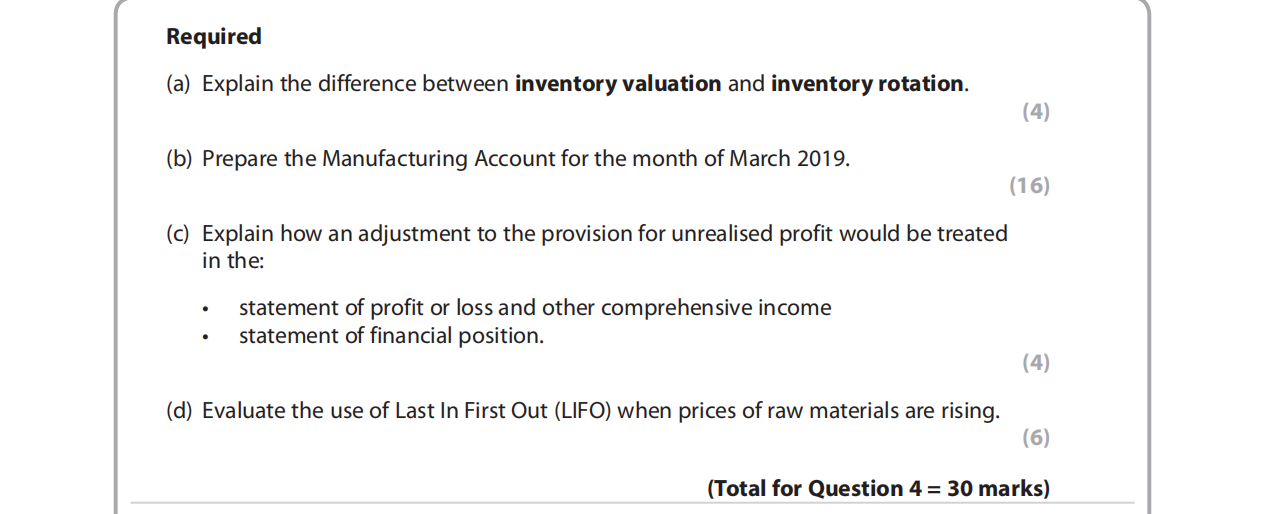Viewport: 1262px width, 514px height.
Task: Click the (6) marks indicator
Action: point(1036,438)
